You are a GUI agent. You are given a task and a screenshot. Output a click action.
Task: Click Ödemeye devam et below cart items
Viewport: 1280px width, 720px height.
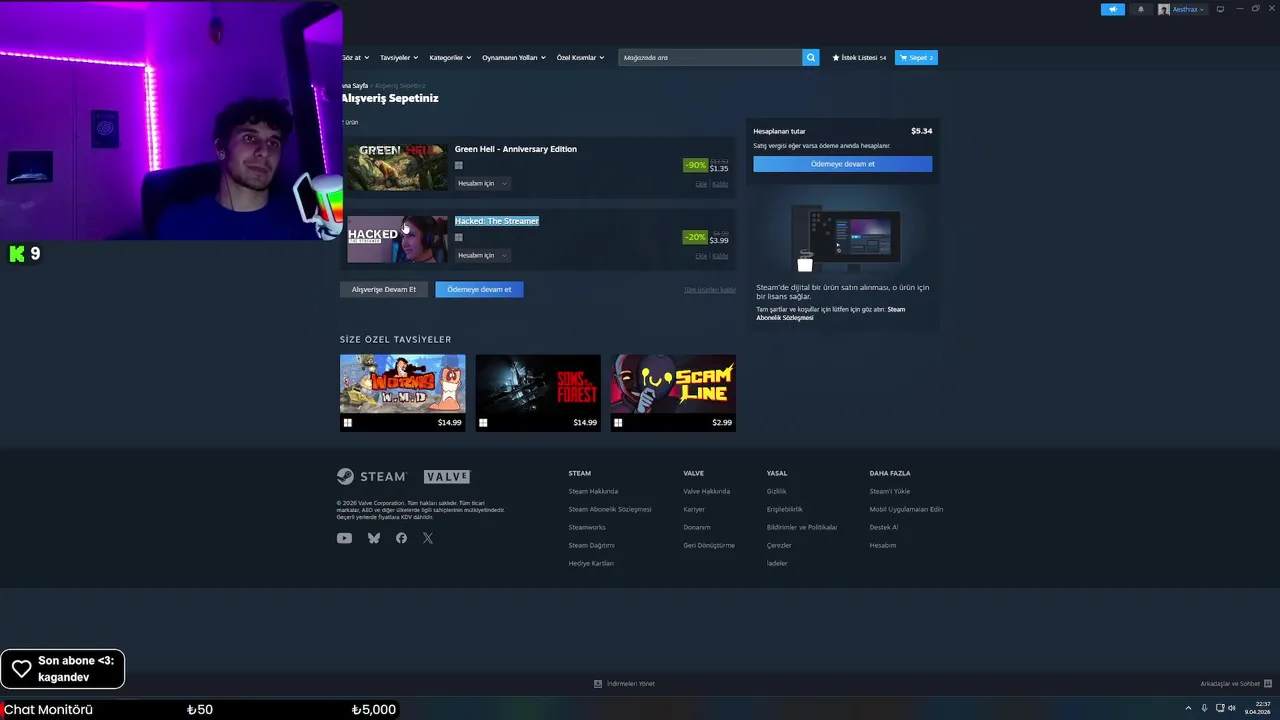point(479,289)
